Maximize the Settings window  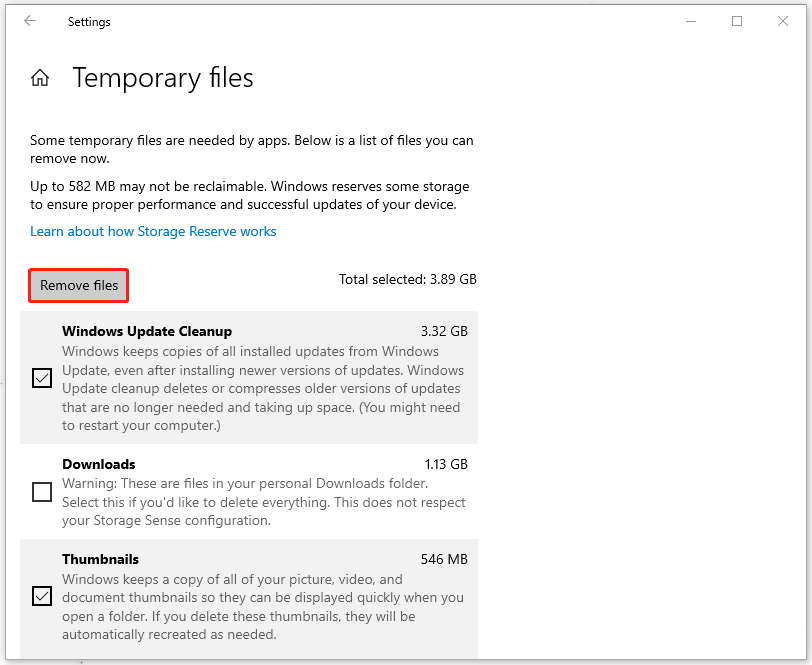[737, 21]
